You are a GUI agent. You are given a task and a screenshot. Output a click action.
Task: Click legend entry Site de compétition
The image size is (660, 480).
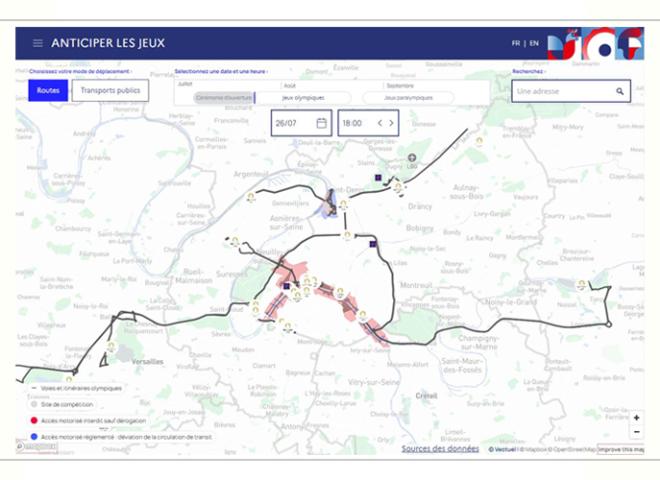coord(62,404)
